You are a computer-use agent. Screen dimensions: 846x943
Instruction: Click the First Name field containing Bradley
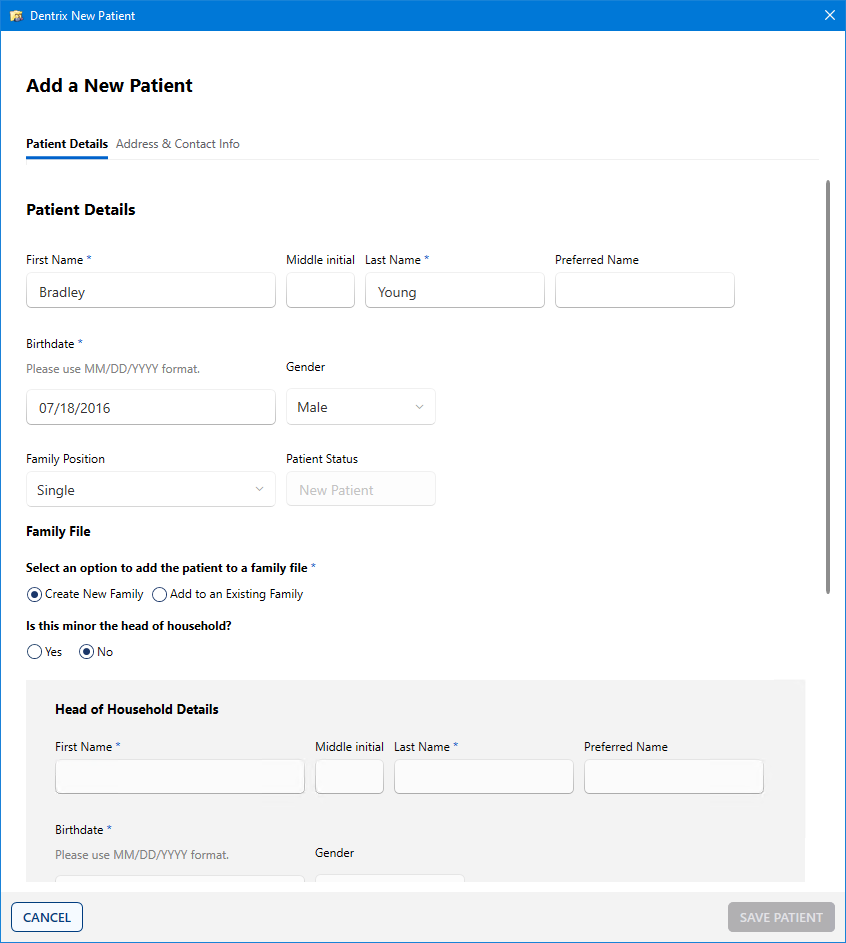pos(150,290)
